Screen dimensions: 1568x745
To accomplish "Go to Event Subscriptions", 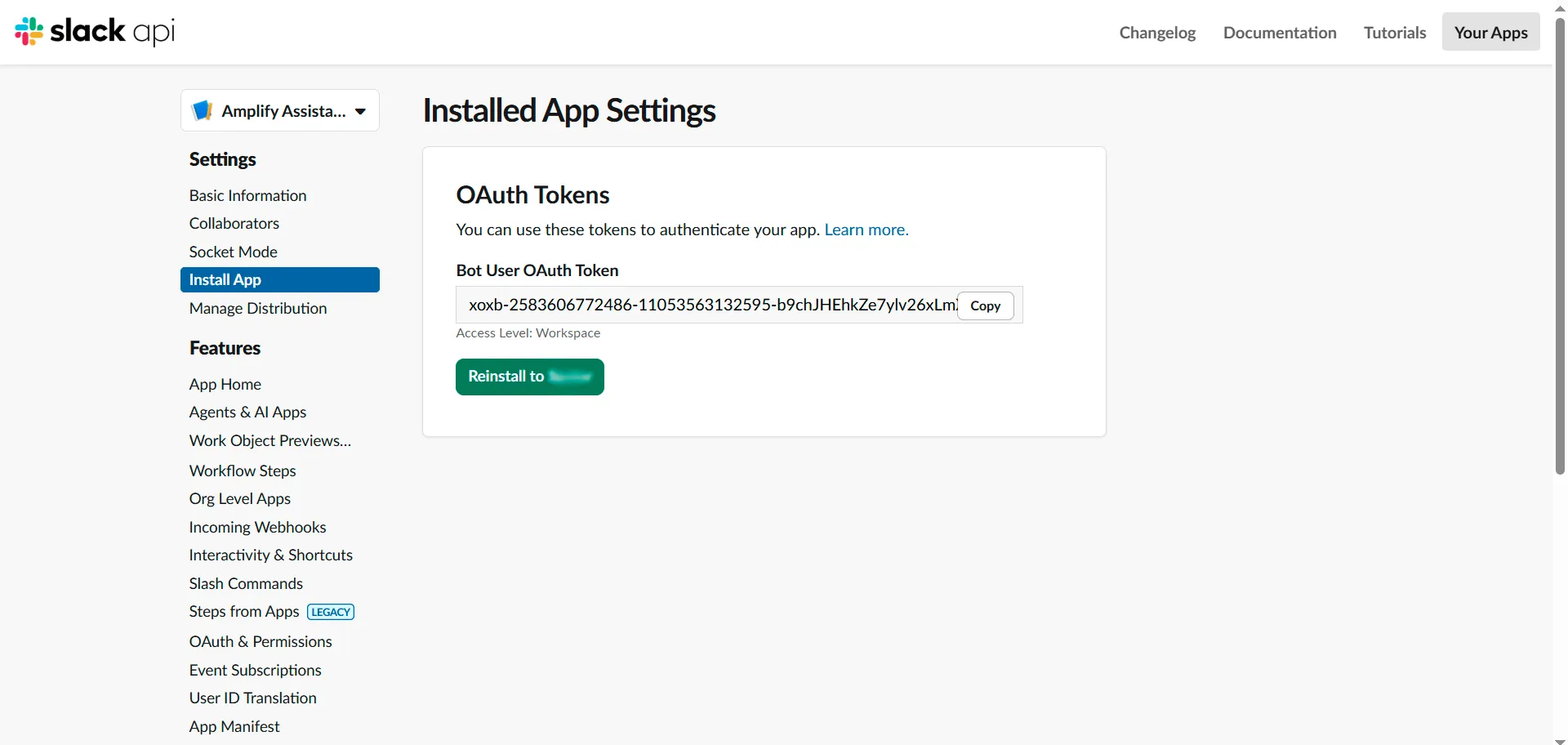I will click(x=255, y=670).
